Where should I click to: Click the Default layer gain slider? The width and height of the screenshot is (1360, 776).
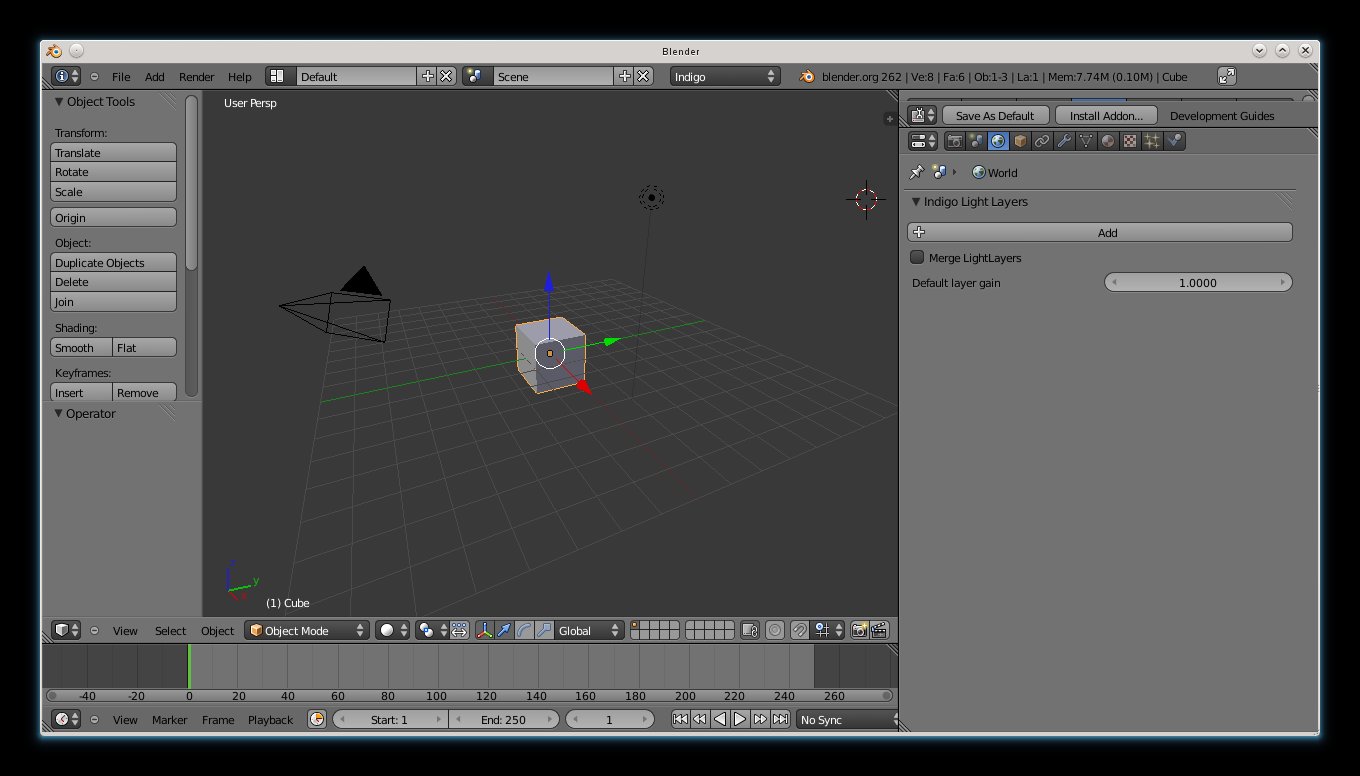click(1197, 283)
